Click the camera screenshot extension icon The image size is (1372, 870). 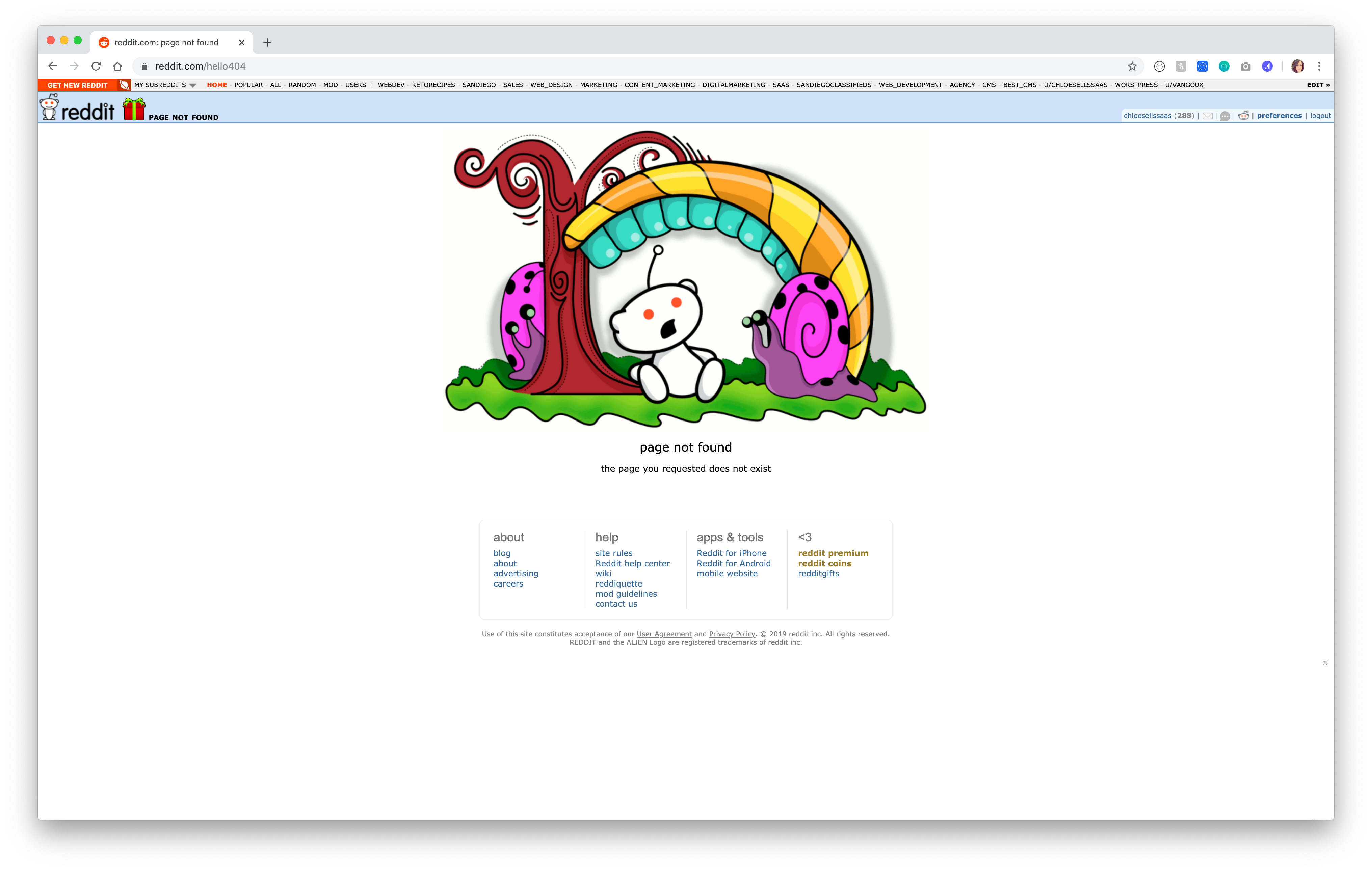(x=1245, y=66)
